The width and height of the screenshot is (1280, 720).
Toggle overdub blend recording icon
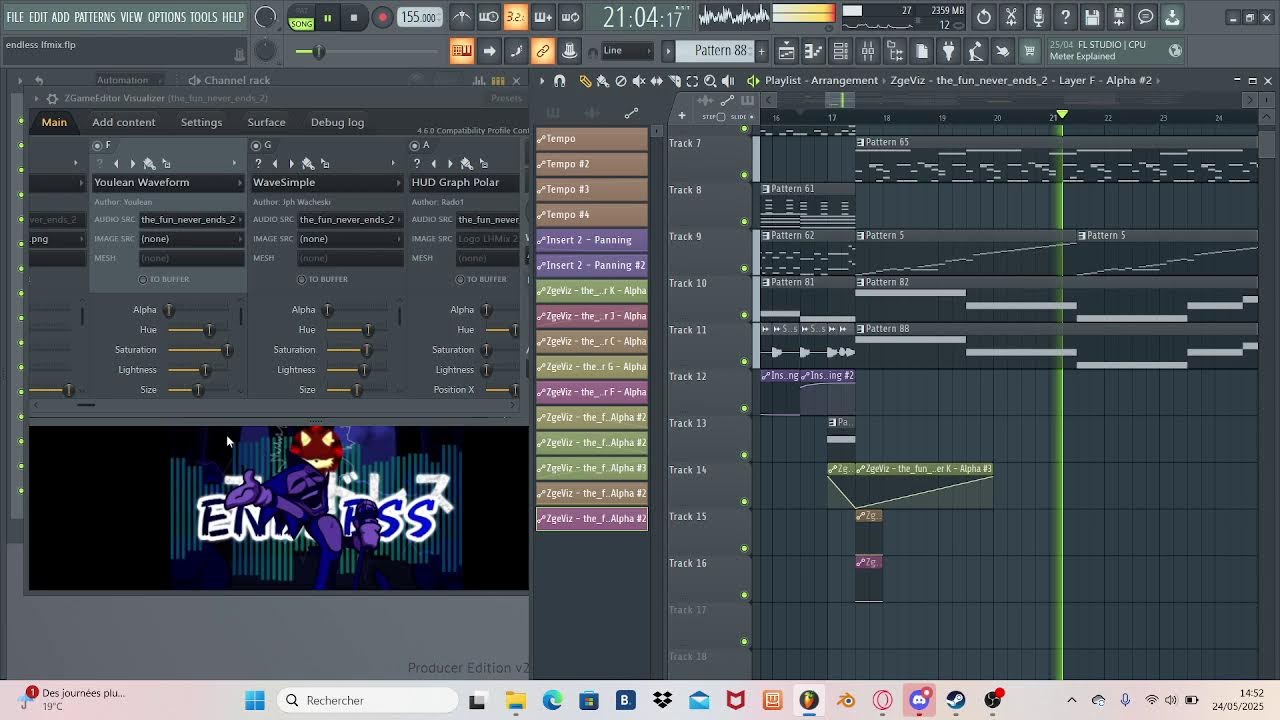(543, 17)
